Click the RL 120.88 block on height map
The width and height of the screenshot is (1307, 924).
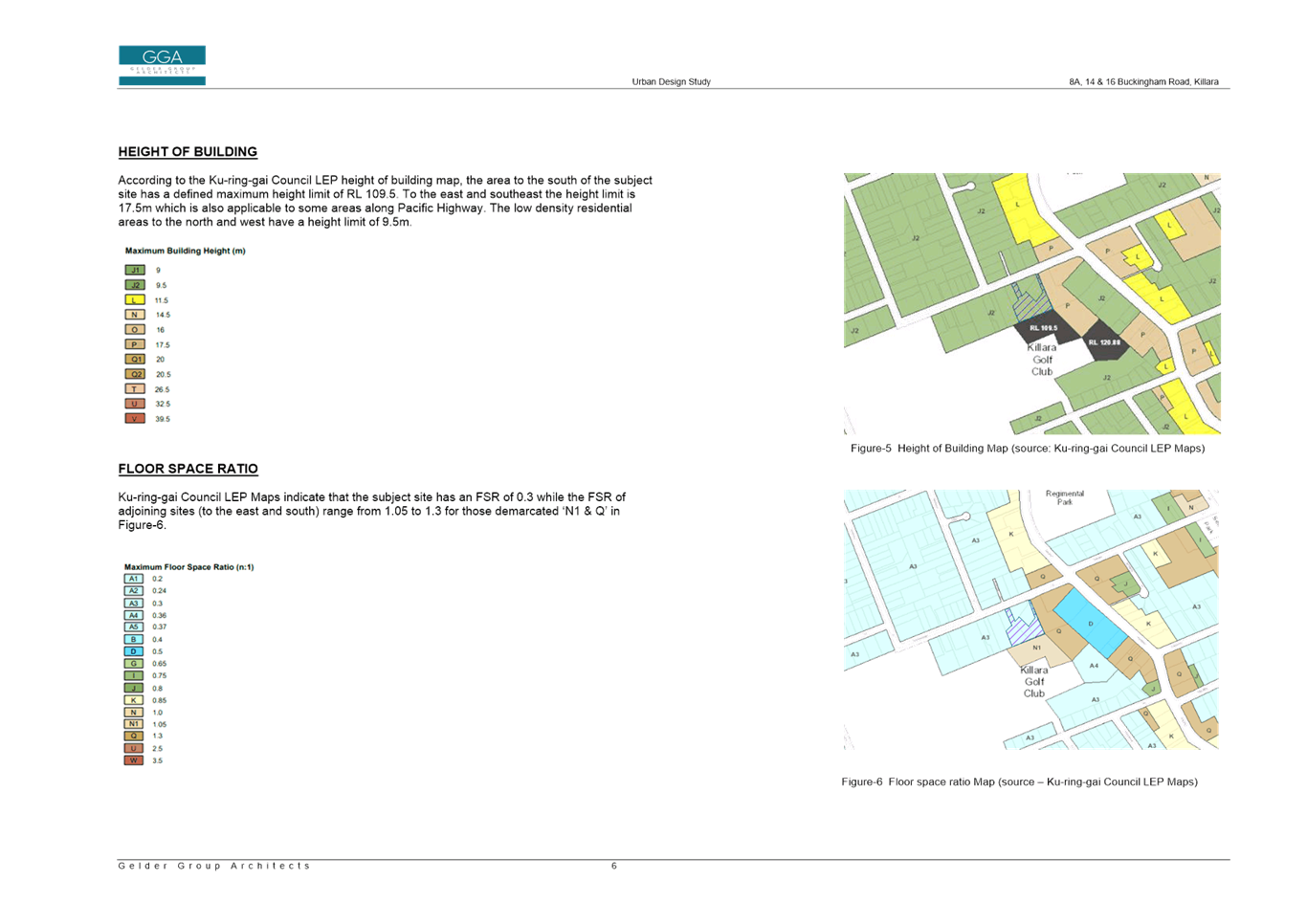pos(1104,342)
